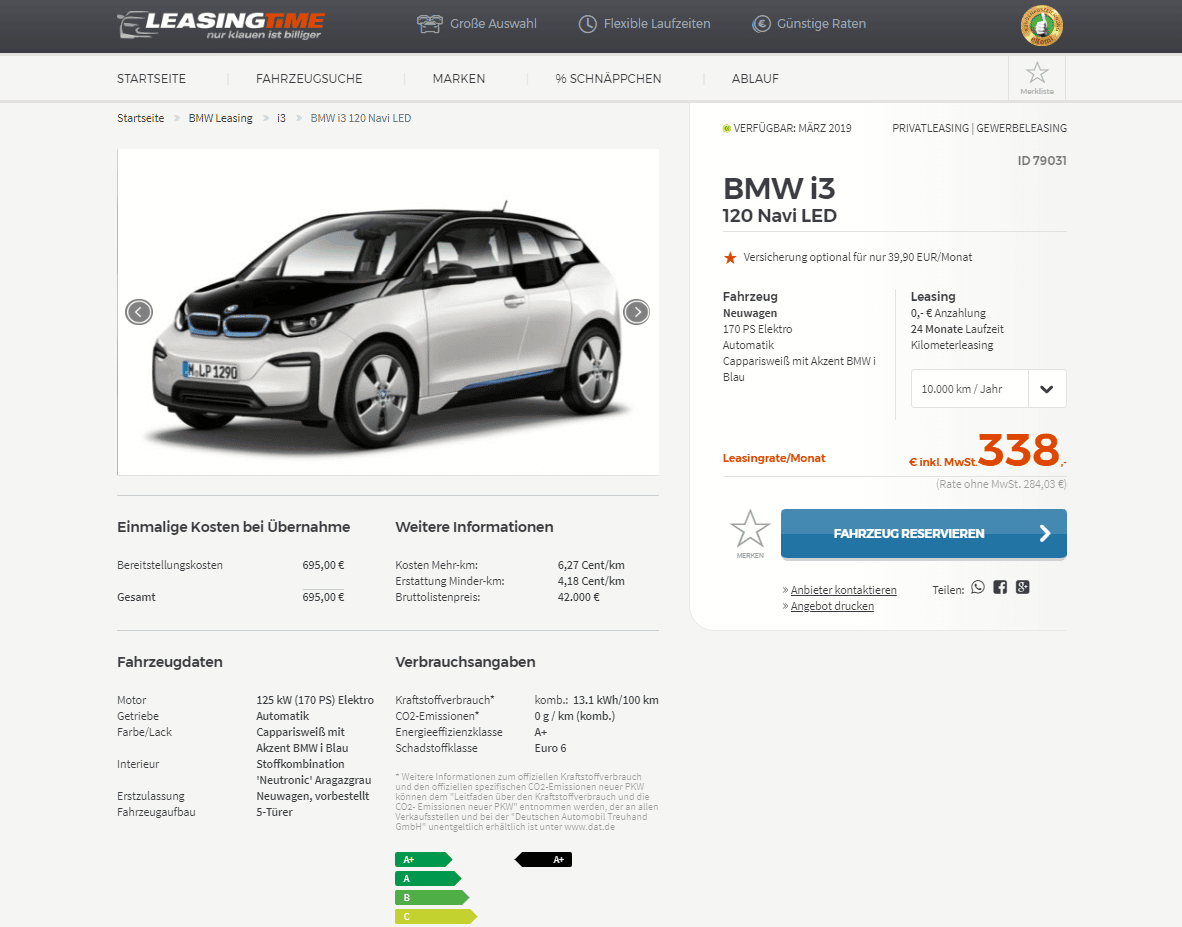This screenshot has width=1182, height=927.
Task: Click the B efficiency class bar
Action: coord(432,898)
